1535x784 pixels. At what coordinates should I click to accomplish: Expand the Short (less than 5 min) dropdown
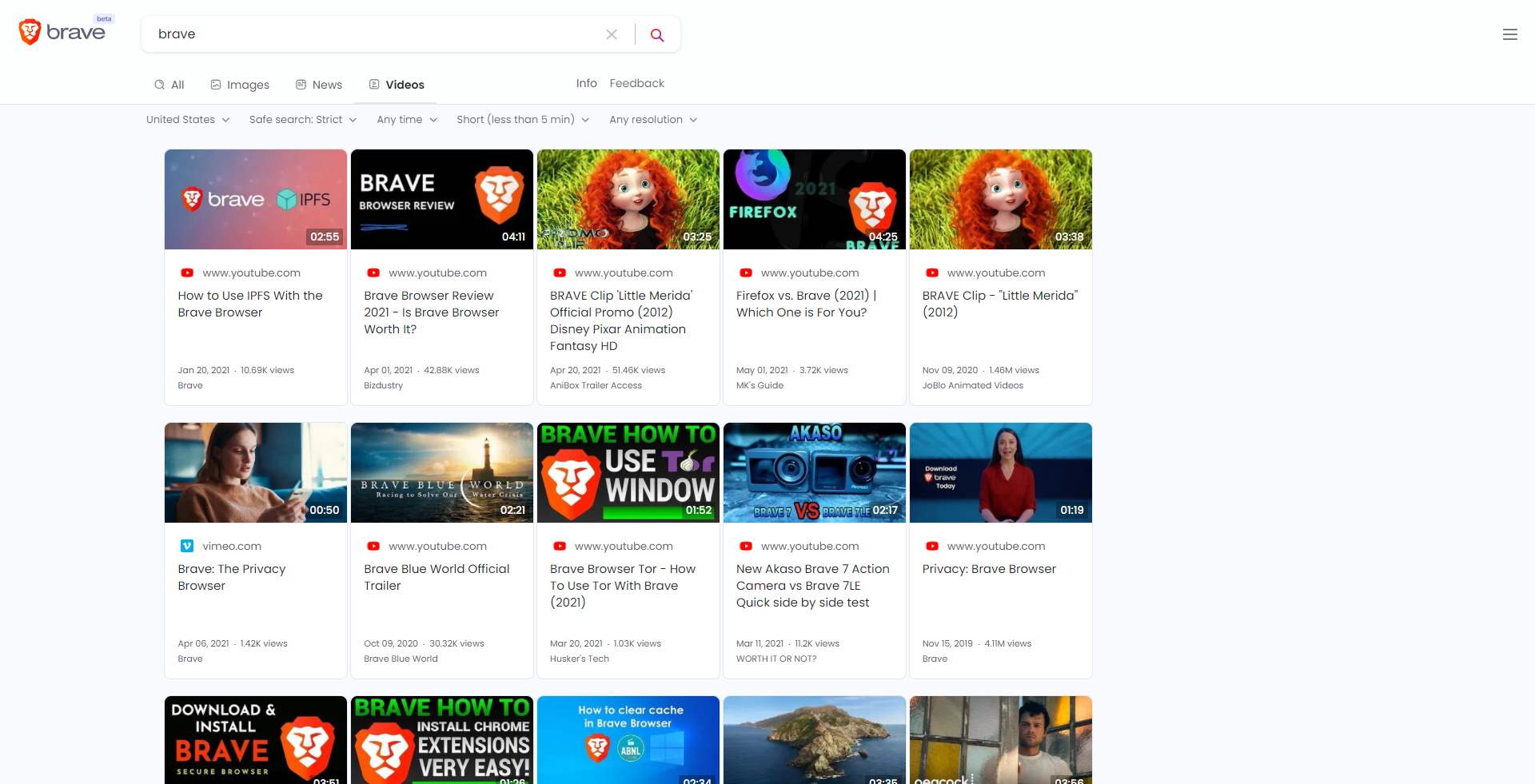523,119
